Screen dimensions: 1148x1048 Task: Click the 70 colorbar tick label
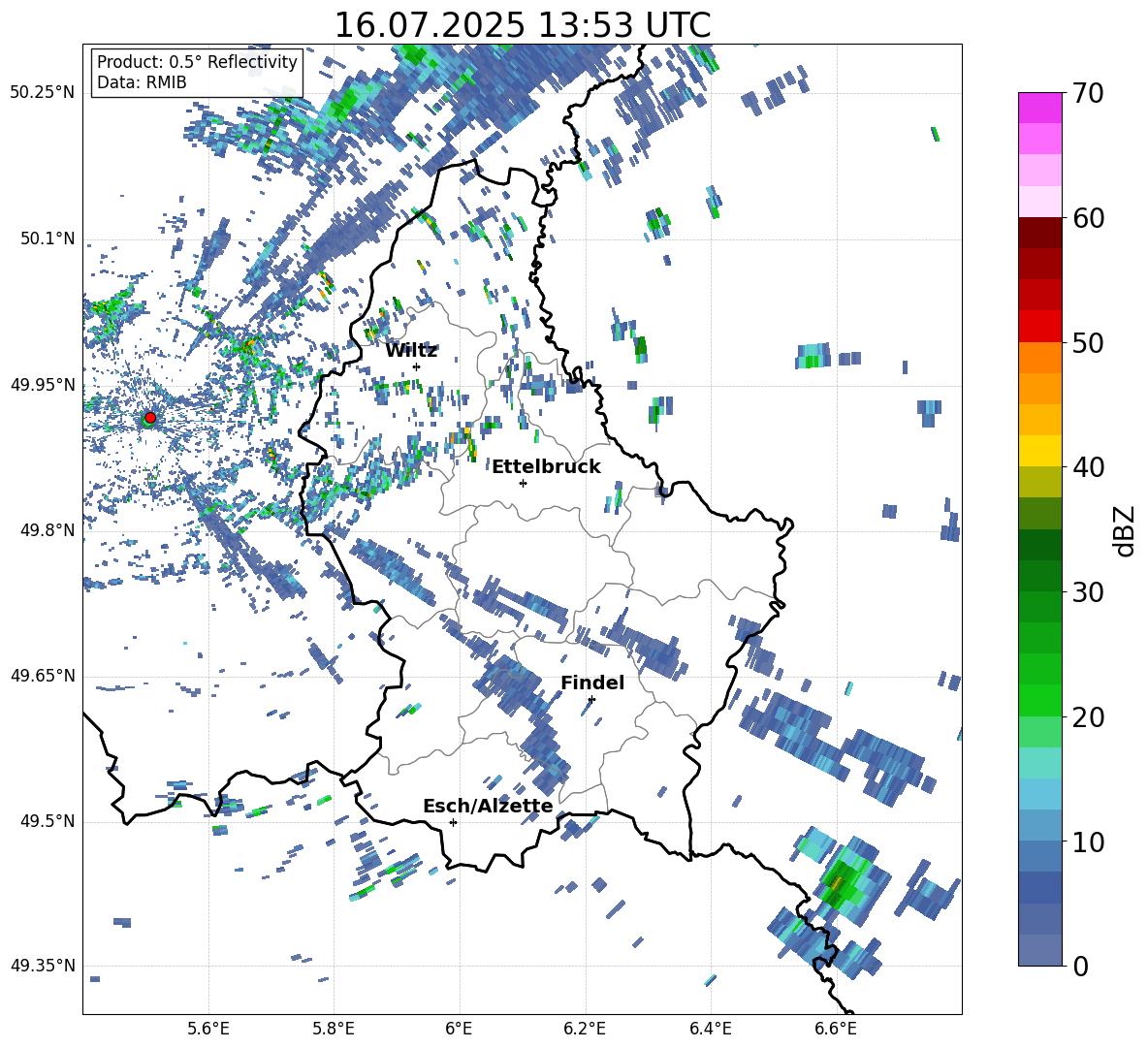[1087, 93]
